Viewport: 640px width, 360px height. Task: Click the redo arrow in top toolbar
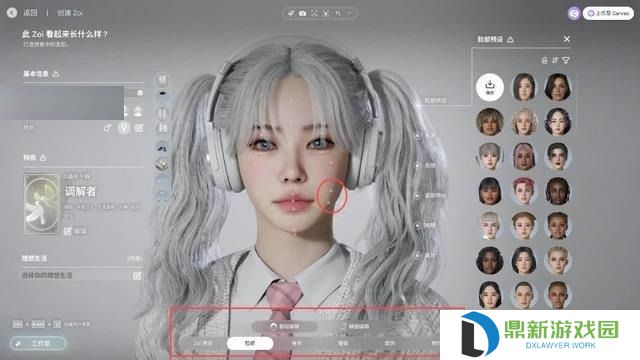[x=349, y=13]
